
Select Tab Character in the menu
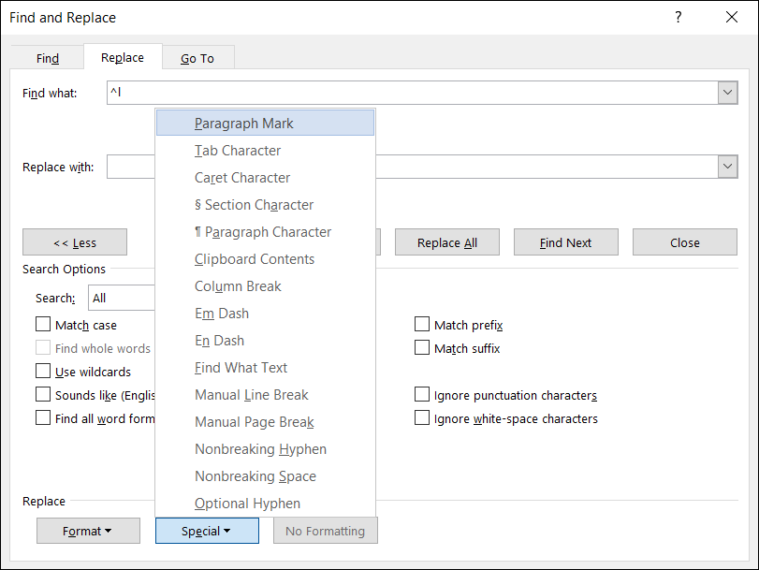pos(265,150)
